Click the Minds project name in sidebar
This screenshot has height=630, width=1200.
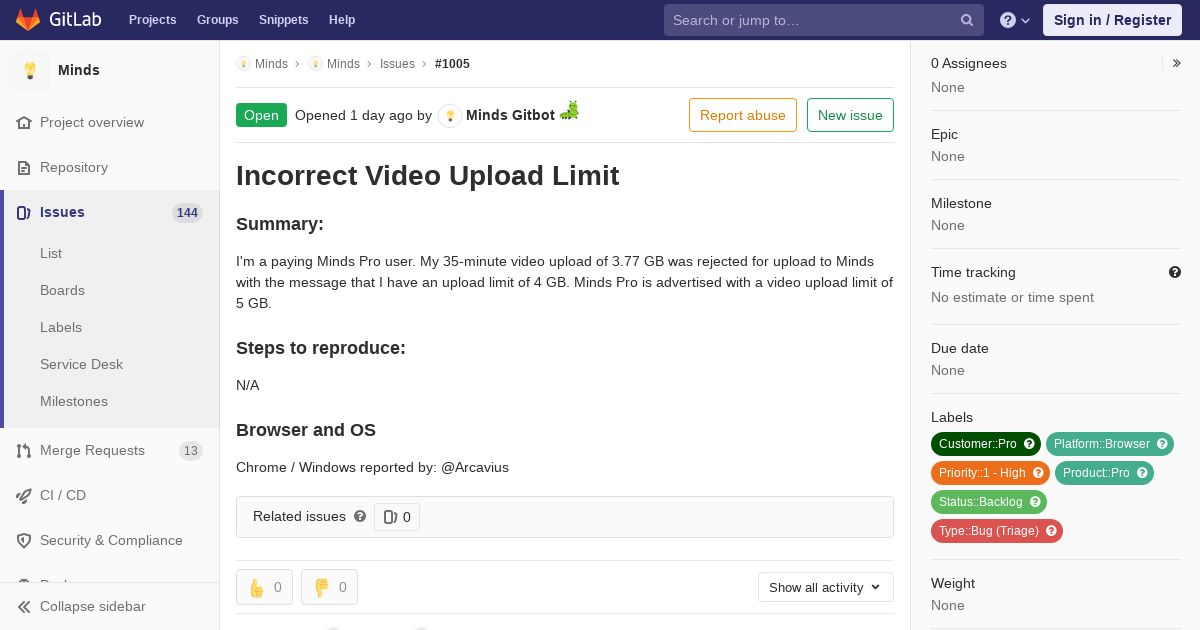[79, 70]
